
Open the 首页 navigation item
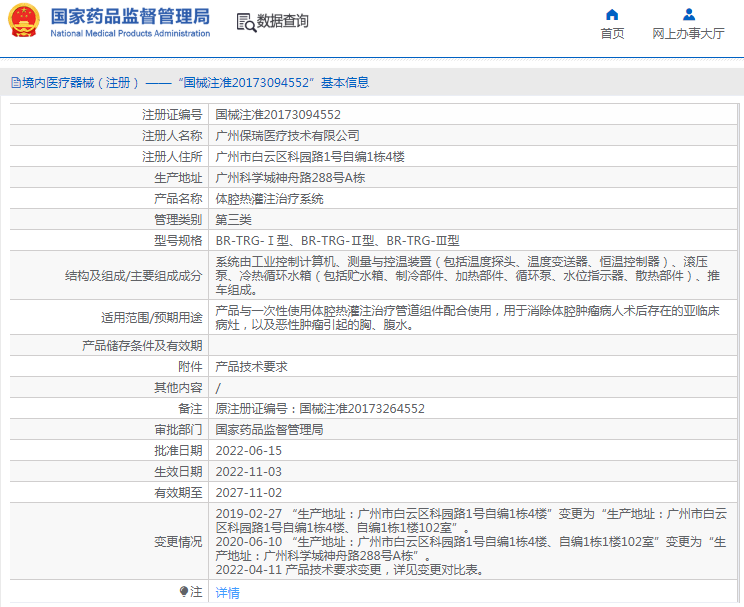coord(612,33)
